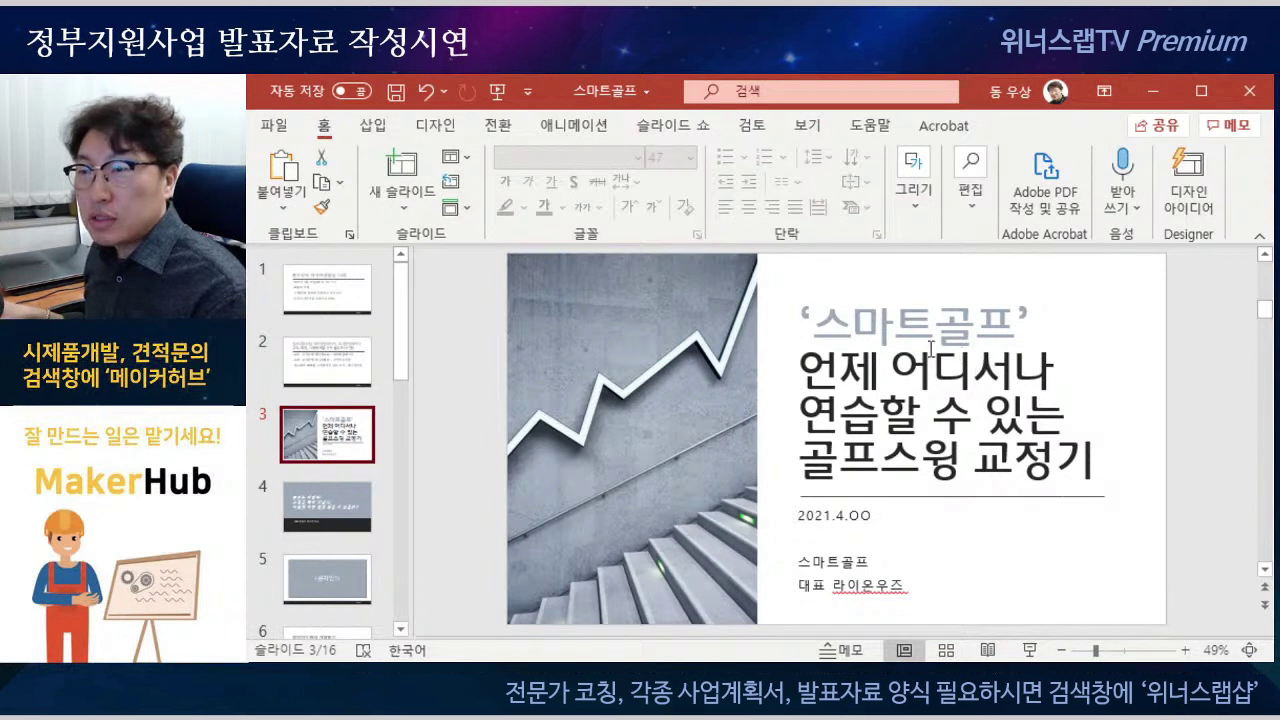Image resolution: width=1280 pixels, height=720 pixels.
Task: Expand the New Slide (새 슬라이드) dropdown arrow
Action: [403, 208]
